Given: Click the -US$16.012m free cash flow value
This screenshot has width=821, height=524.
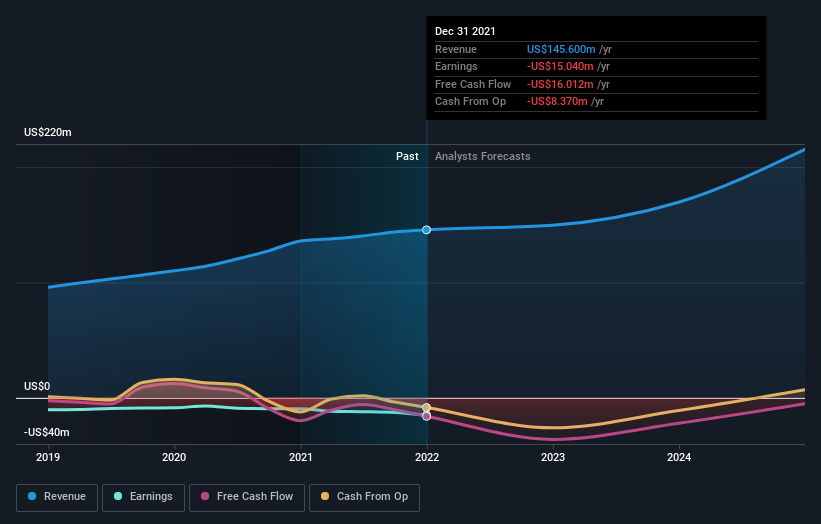Looking at the screenshot, I should click(560, 84).
